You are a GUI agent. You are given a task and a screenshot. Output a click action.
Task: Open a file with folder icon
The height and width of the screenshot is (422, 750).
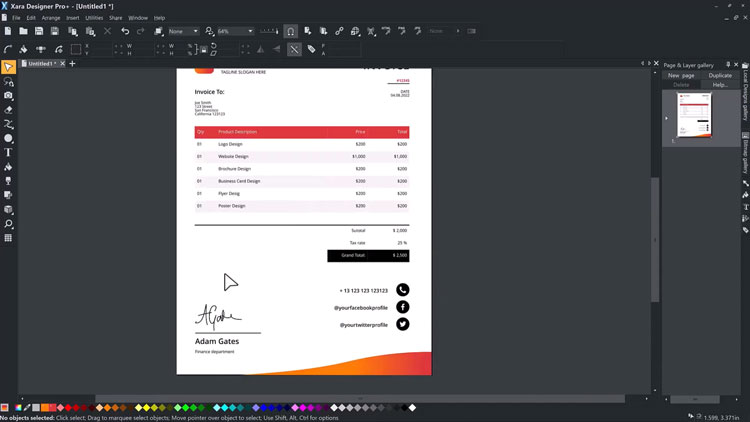(x=23, y=31)
